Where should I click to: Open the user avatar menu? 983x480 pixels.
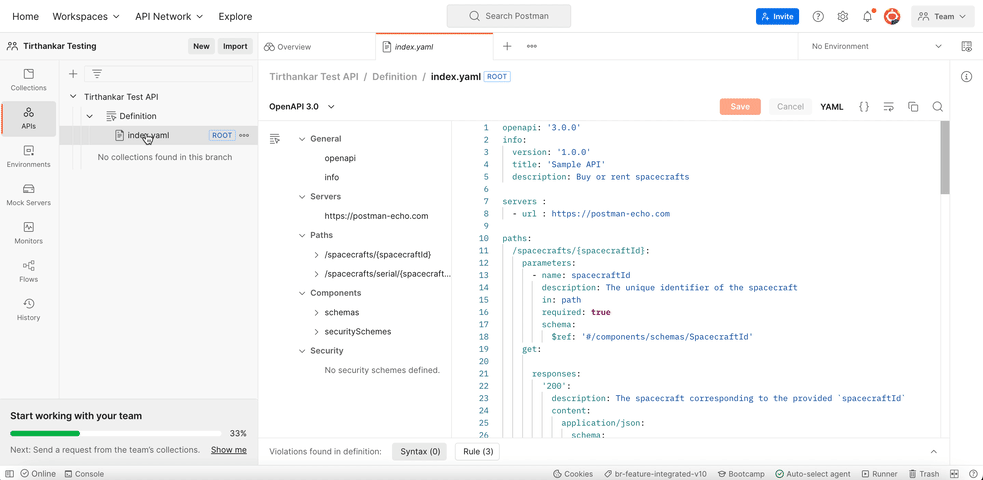(892, 17)
